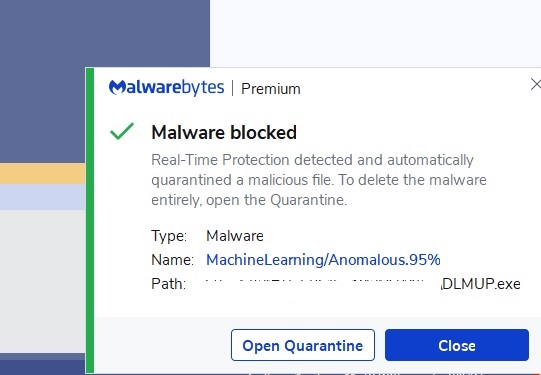Screen dimensions: 541x375
Task: Dismiss the notification with the X icon
Action: tap(535, 84)
